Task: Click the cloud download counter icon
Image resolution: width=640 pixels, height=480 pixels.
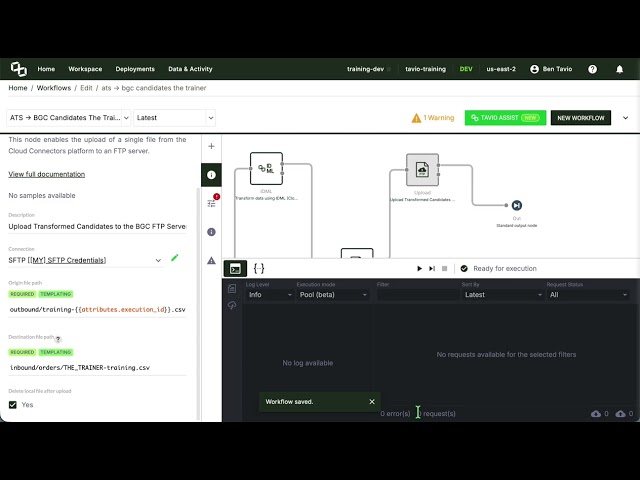Action: tap(596, 413)
